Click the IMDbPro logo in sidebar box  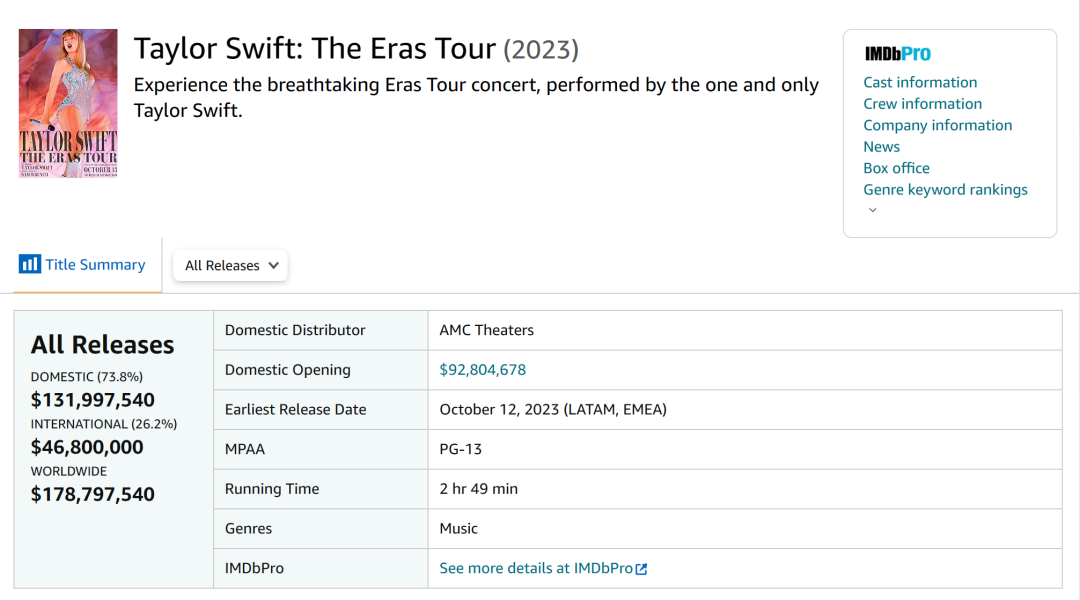coord(897,54)
